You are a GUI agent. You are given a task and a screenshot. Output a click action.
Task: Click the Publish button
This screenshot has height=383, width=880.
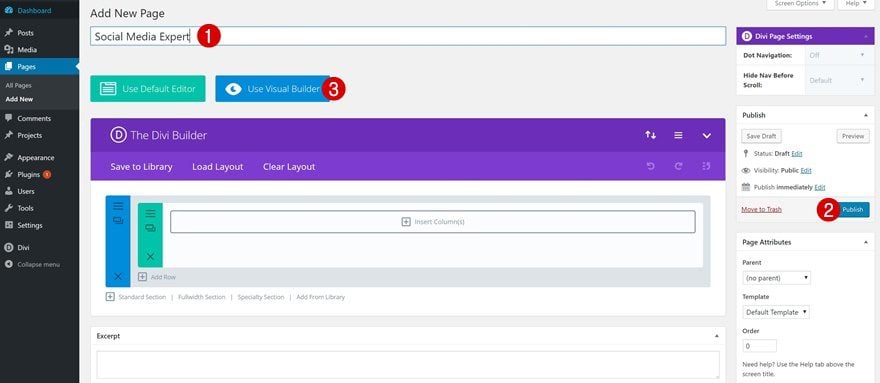[853, 209]
